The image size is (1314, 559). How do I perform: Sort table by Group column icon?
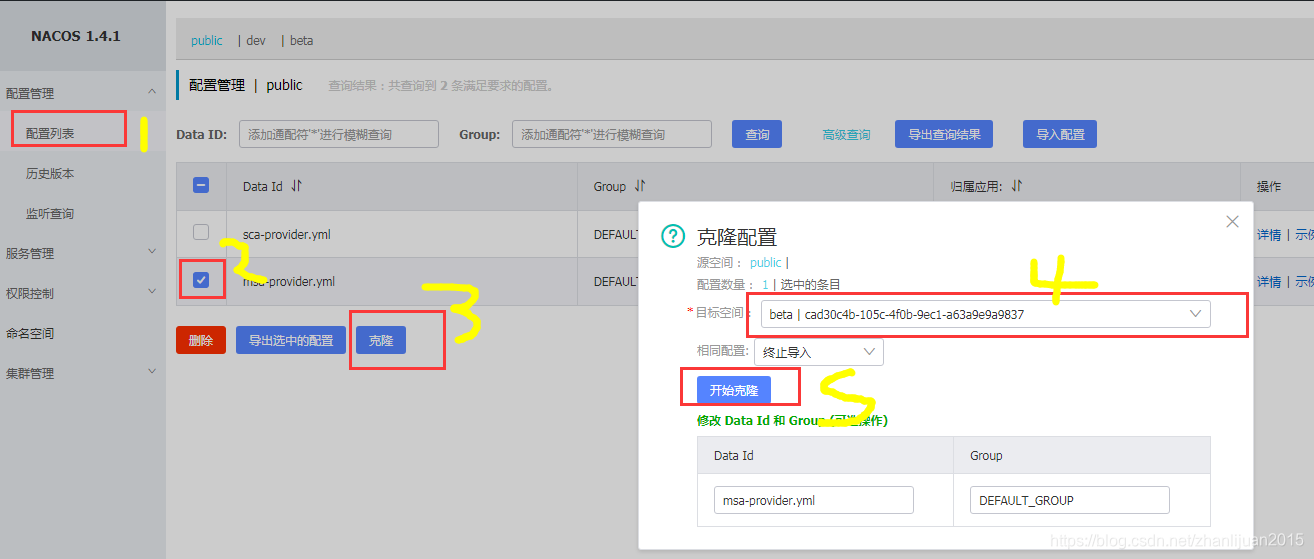point(640,186)
